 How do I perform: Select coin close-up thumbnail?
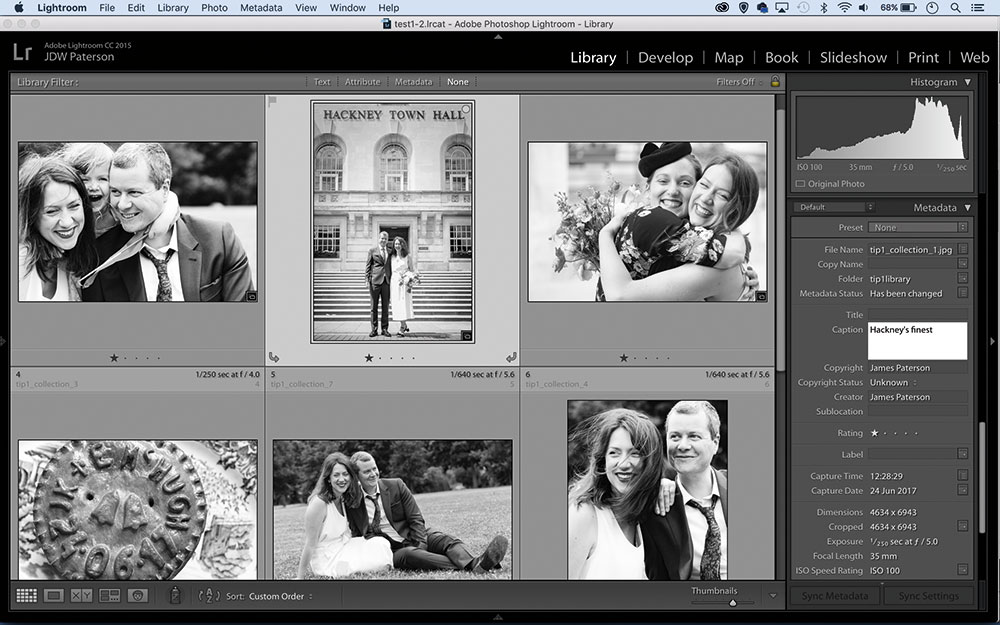(138, 510)
